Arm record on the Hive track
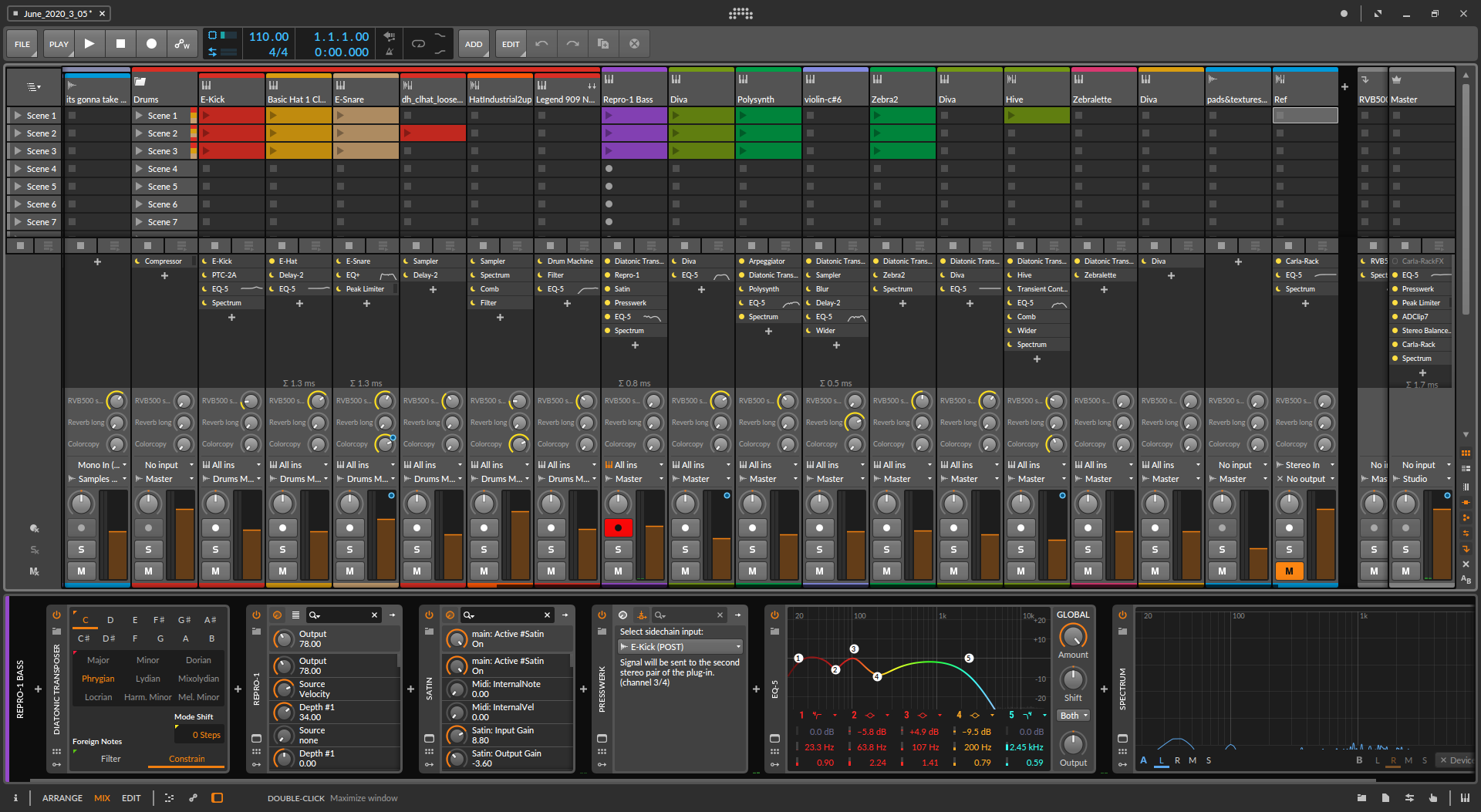This screenshot has width=1481, height=812. (1021, 527)
